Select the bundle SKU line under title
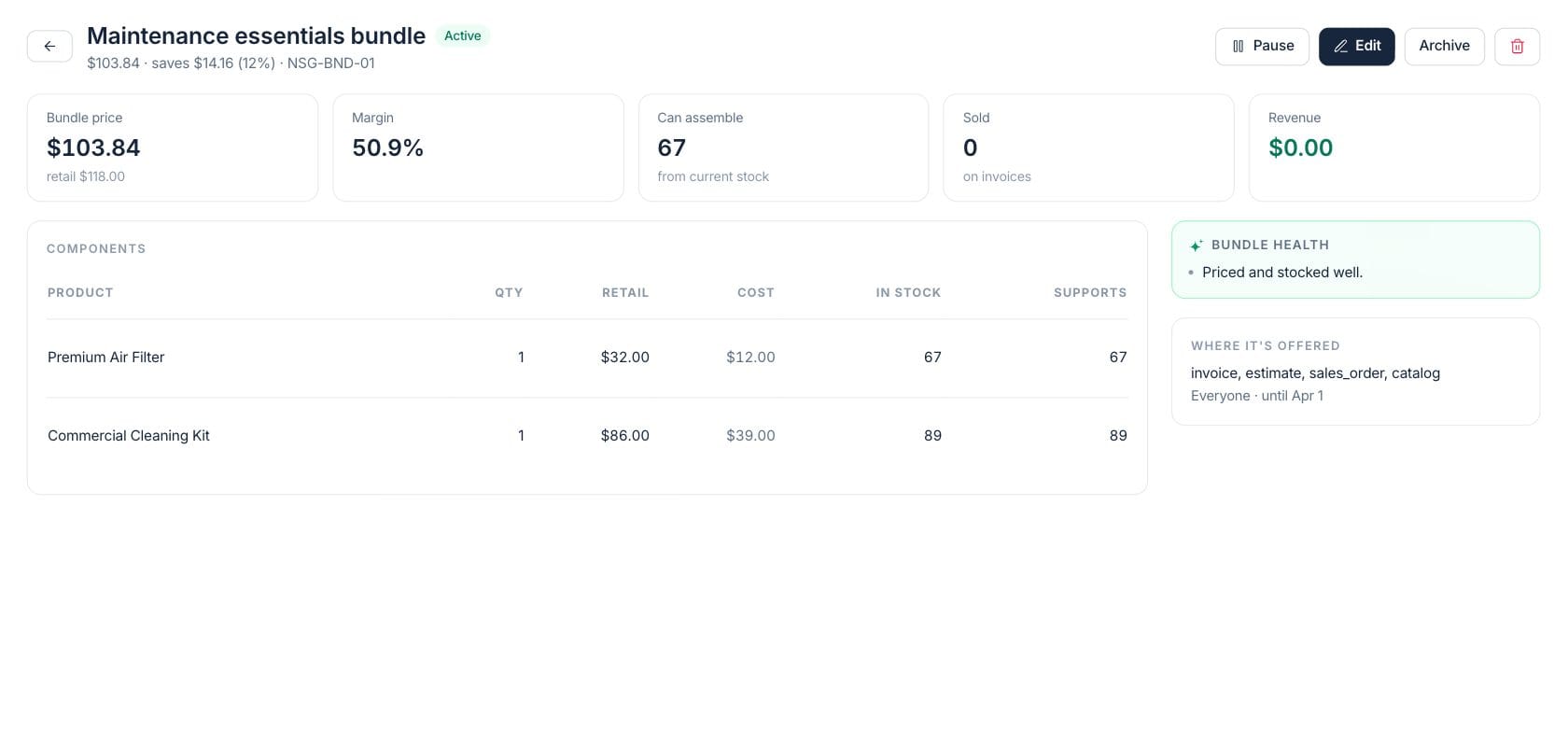 coord(231,63)
